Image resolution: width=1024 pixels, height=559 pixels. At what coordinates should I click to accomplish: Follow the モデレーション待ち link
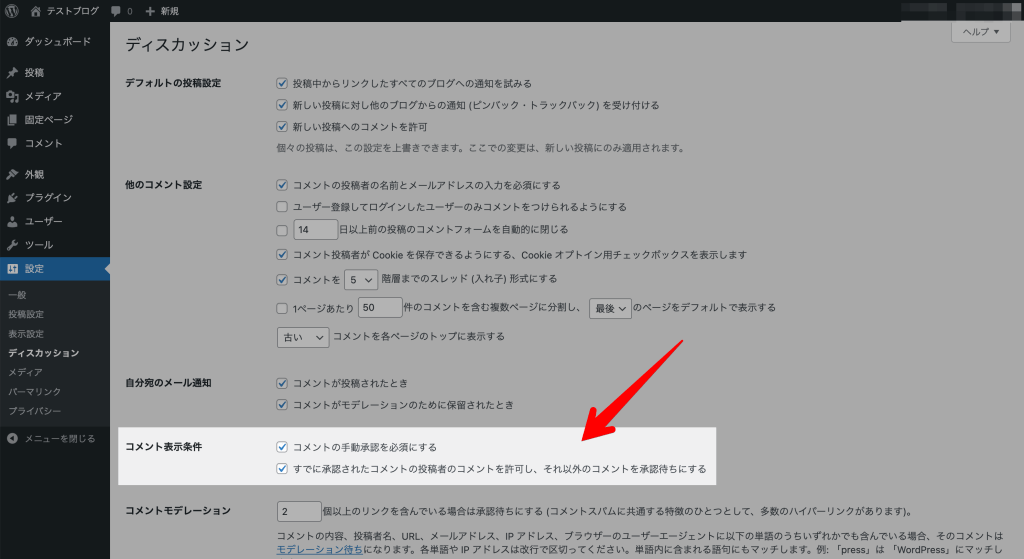tap(320, 550)
